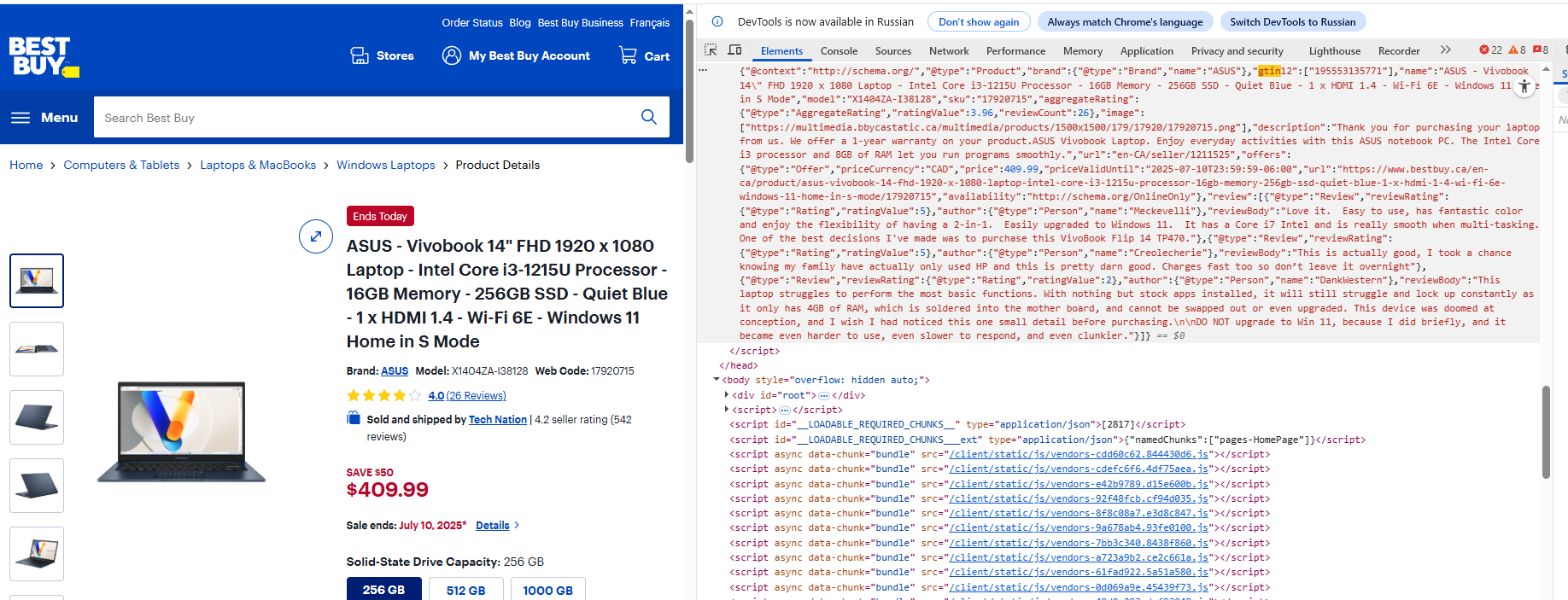Select the 1000 GB capacity option
The image size is (1568, 600).
pos(547,589)
